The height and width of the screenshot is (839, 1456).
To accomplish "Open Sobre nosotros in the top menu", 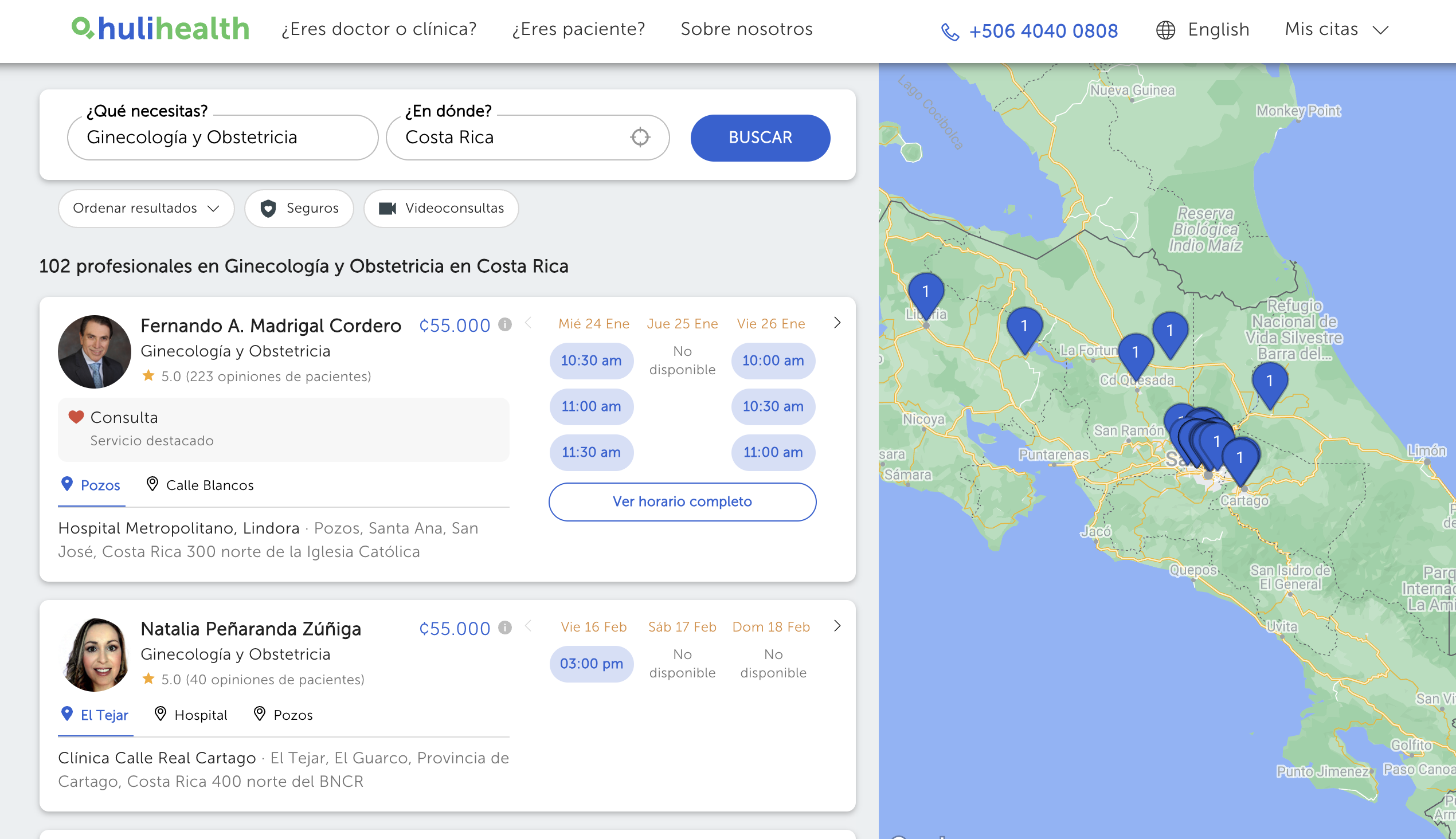I will coord(746,29).
